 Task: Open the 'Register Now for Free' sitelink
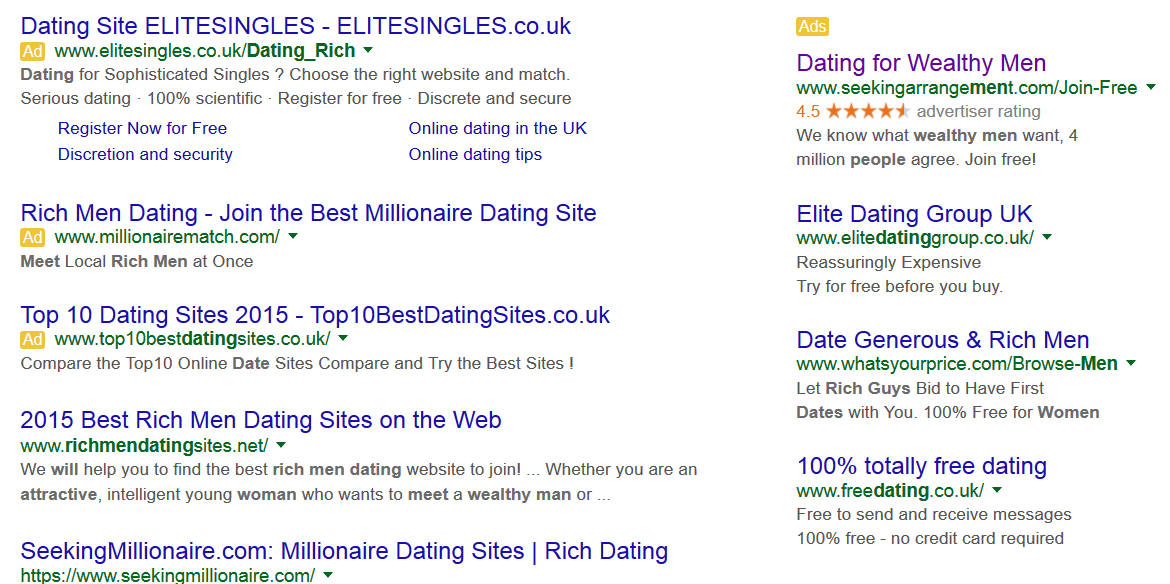(x=142, y=128)
